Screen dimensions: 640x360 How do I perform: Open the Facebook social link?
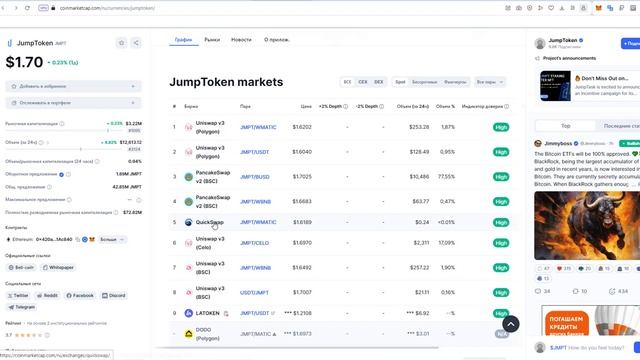pos(80,296)
